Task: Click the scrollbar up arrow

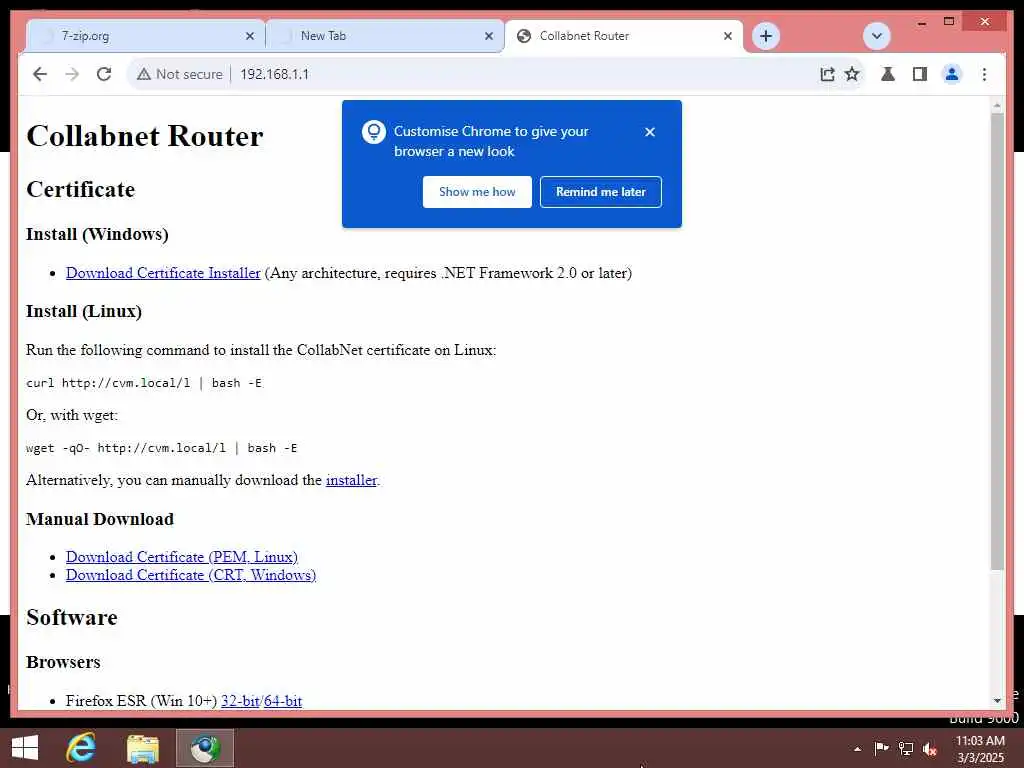Action: pyautogui.click(x=997, y=105)
